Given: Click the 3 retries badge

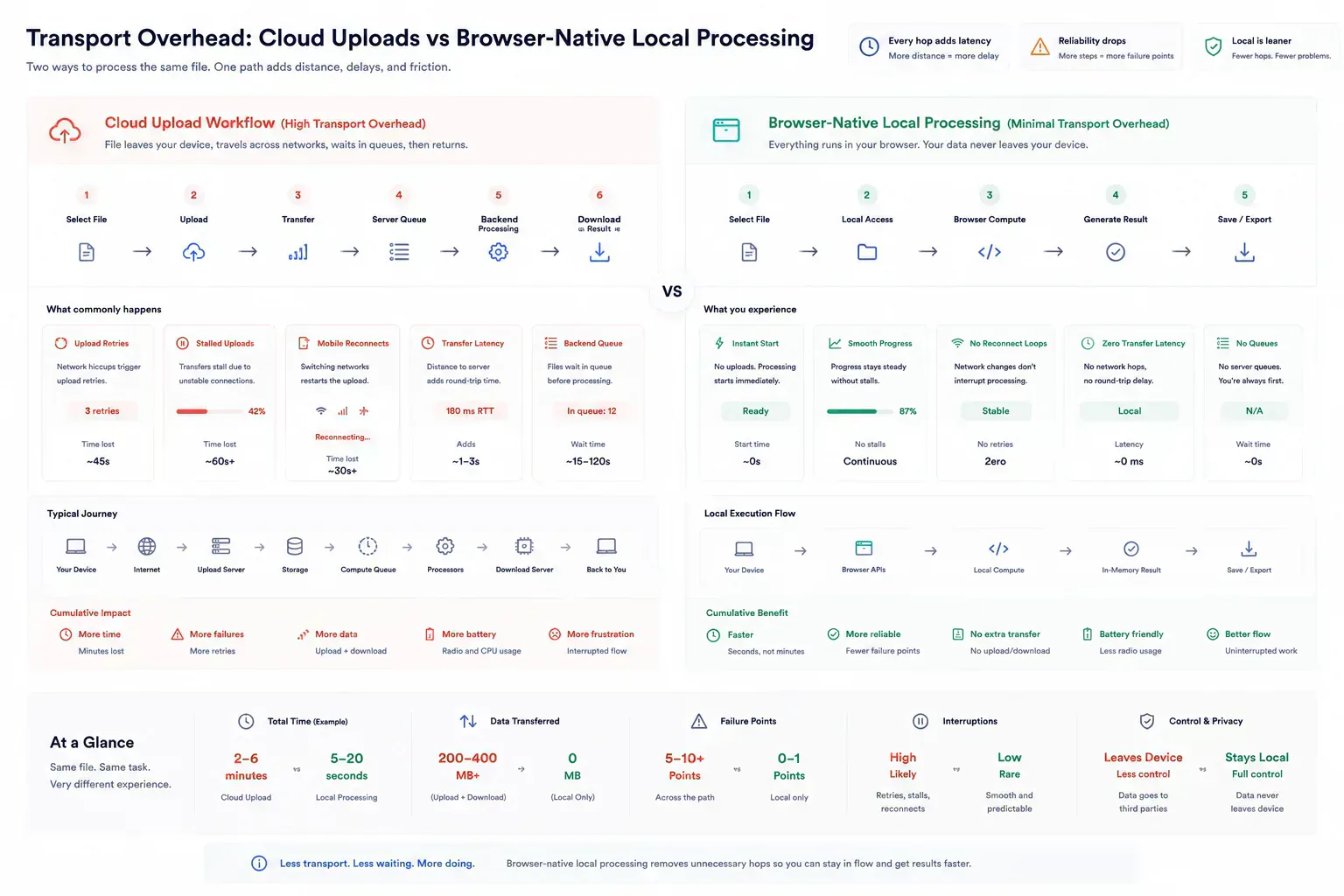Looking at the screenshot, I should [101, 411].
